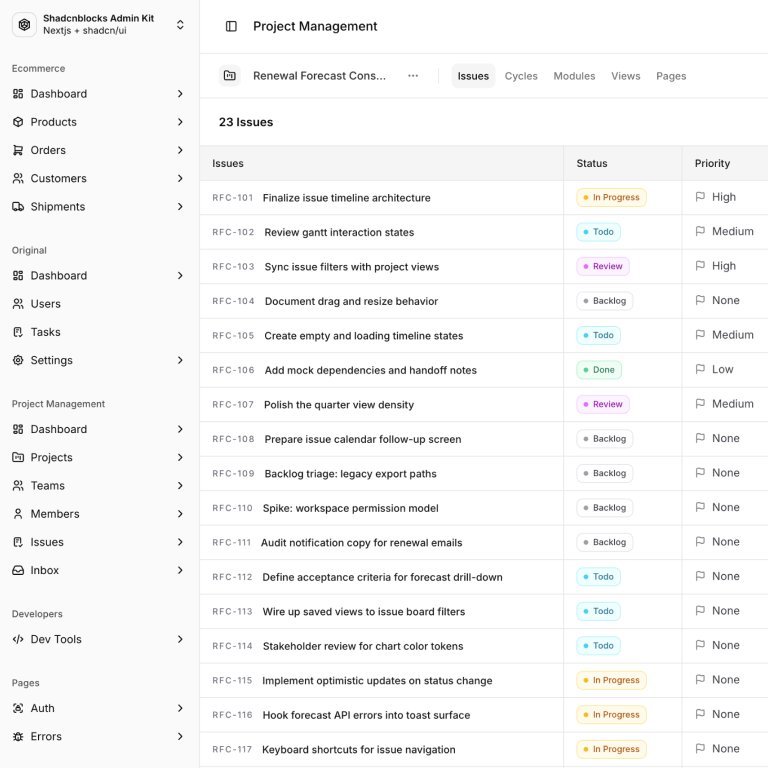This screenshot has width=768, height=768.
Task: Select issue 'Hook forecast API errors into toast surface'
Action: [366, 715]
